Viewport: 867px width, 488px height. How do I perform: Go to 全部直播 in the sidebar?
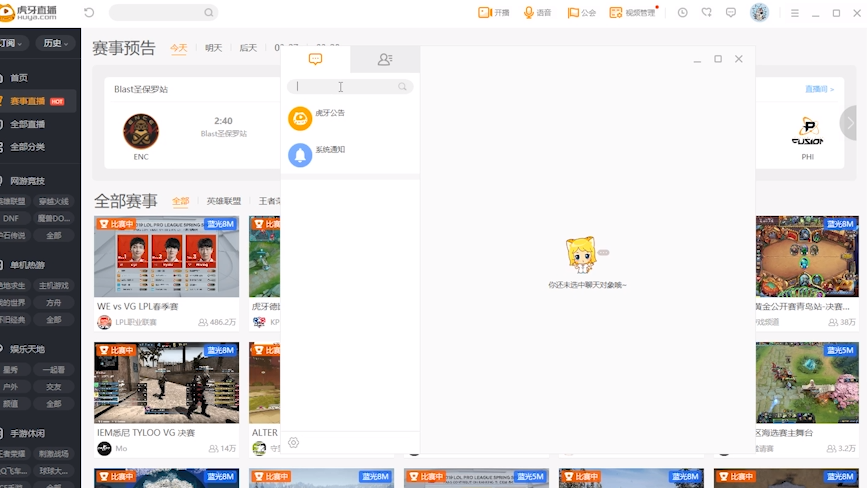tap(28, 124)
